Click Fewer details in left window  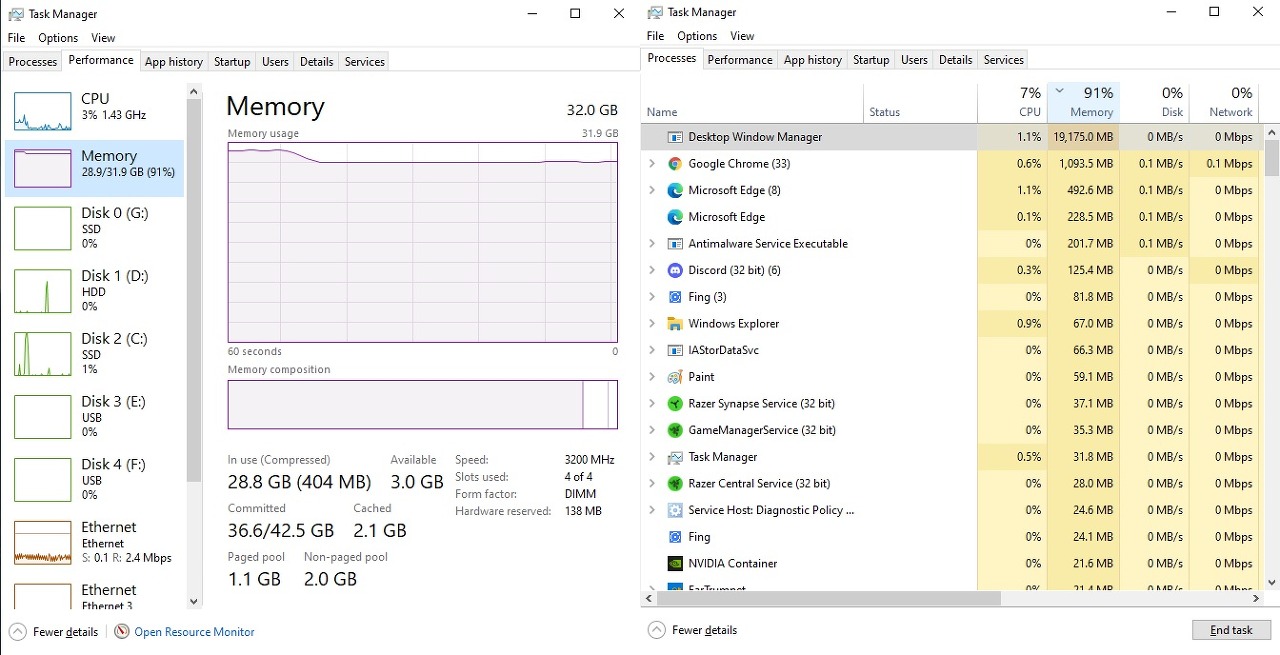pos(65,632)
